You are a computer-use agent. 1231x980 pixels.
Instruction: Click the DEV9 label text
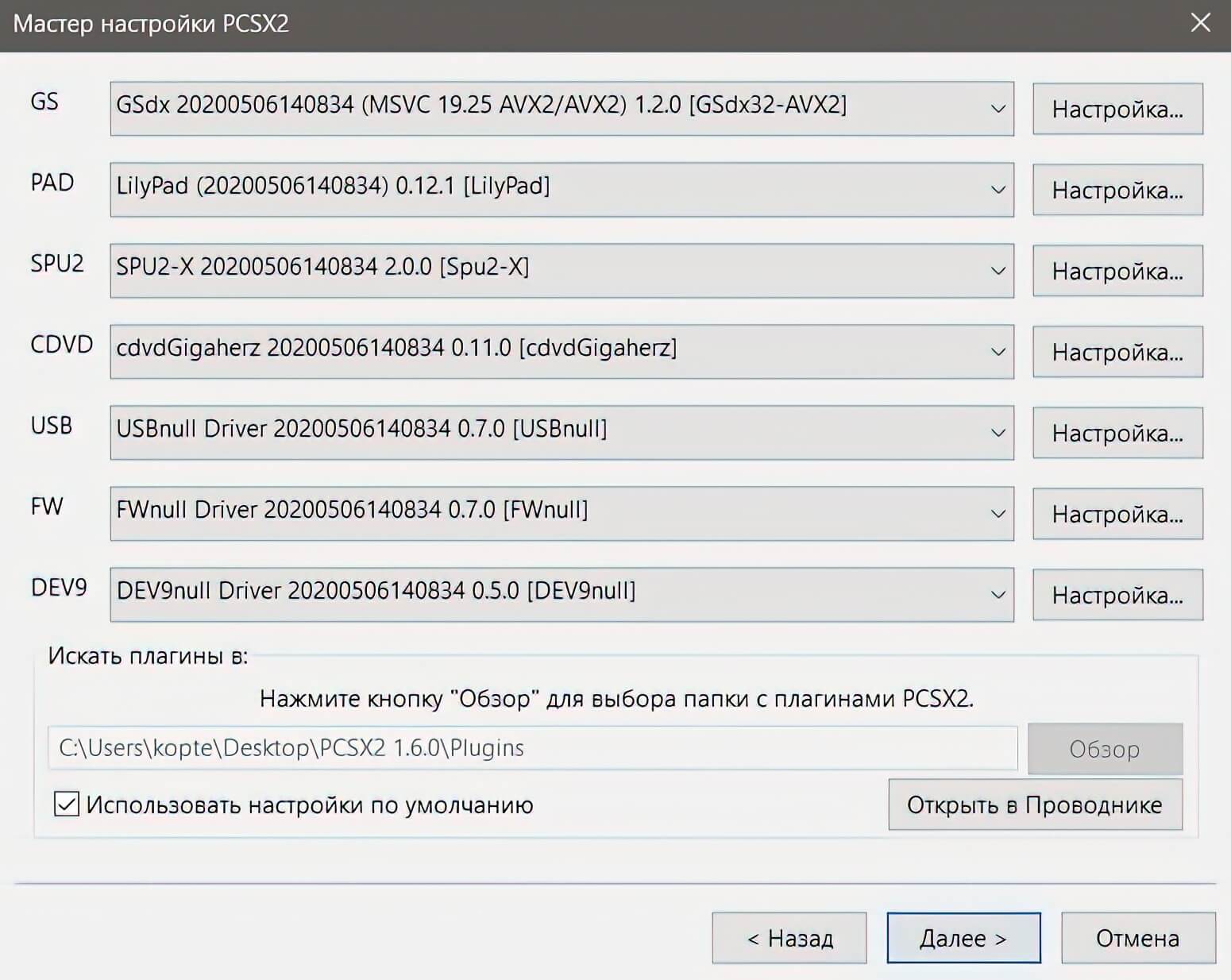pyautogui.click(x=59, y=588)
